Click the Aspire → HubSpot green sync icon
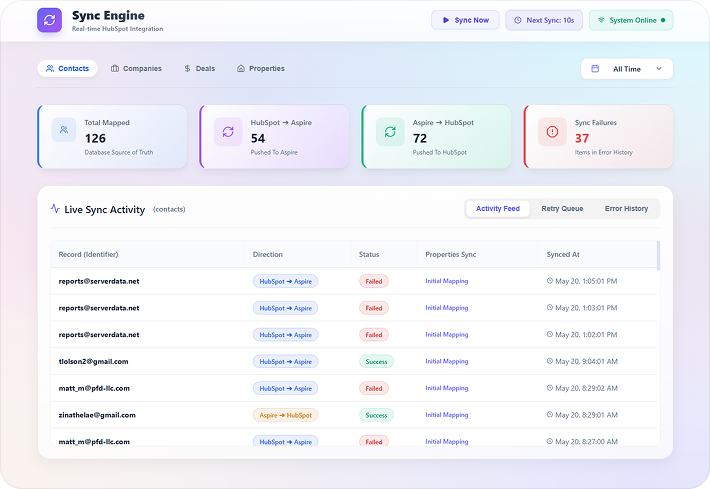 [390, 132]
